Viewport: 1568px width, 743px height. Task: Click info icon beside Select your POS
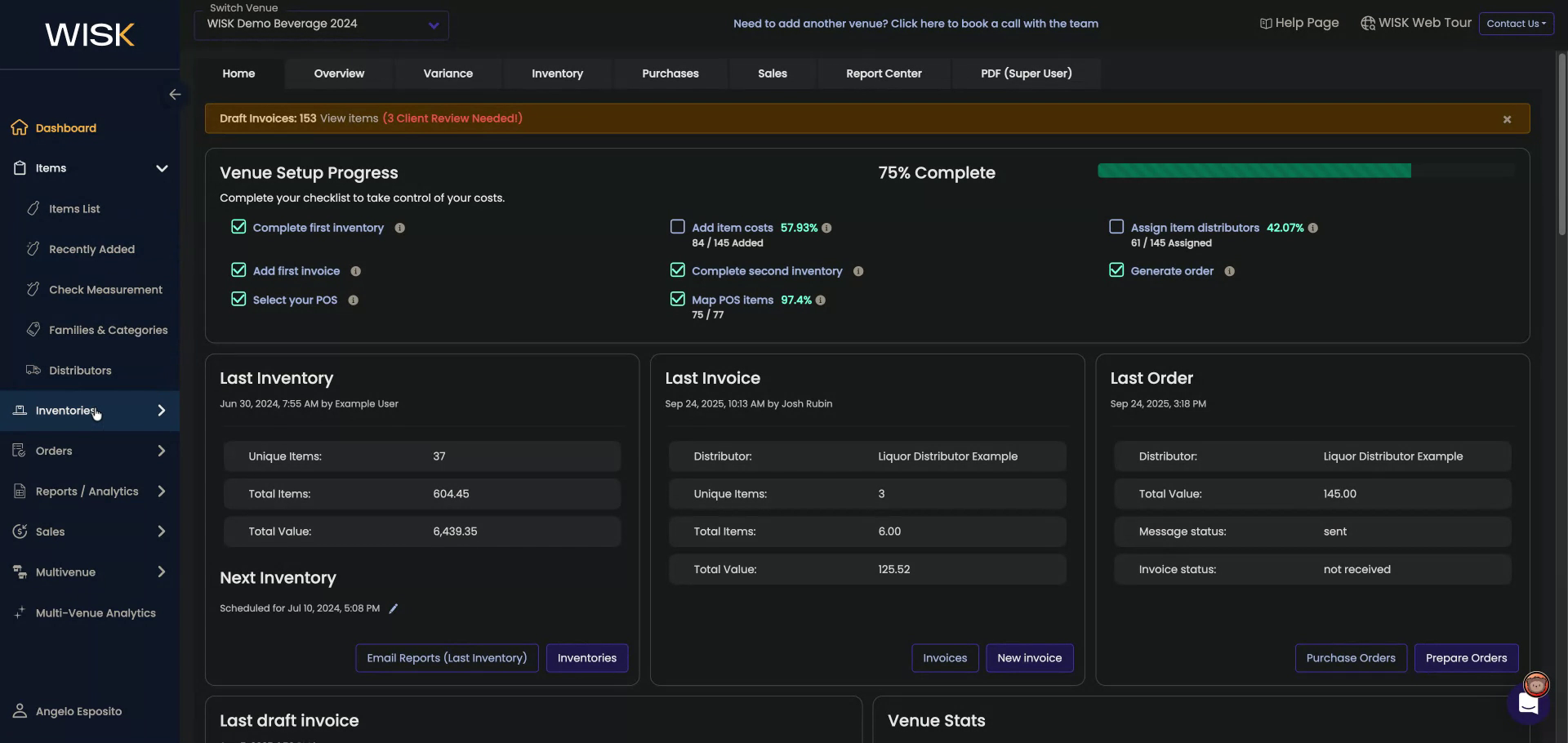point(354,300)
